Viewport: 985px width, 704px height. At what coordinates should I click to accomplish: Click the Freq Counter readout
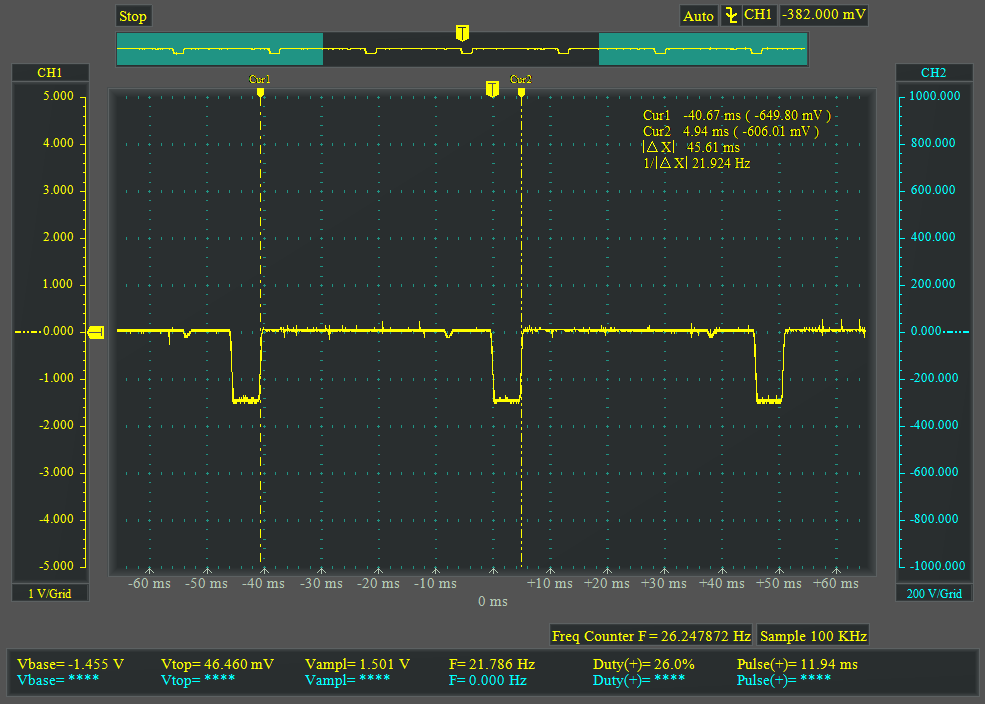pyautogui.click(x=651, y=635)
